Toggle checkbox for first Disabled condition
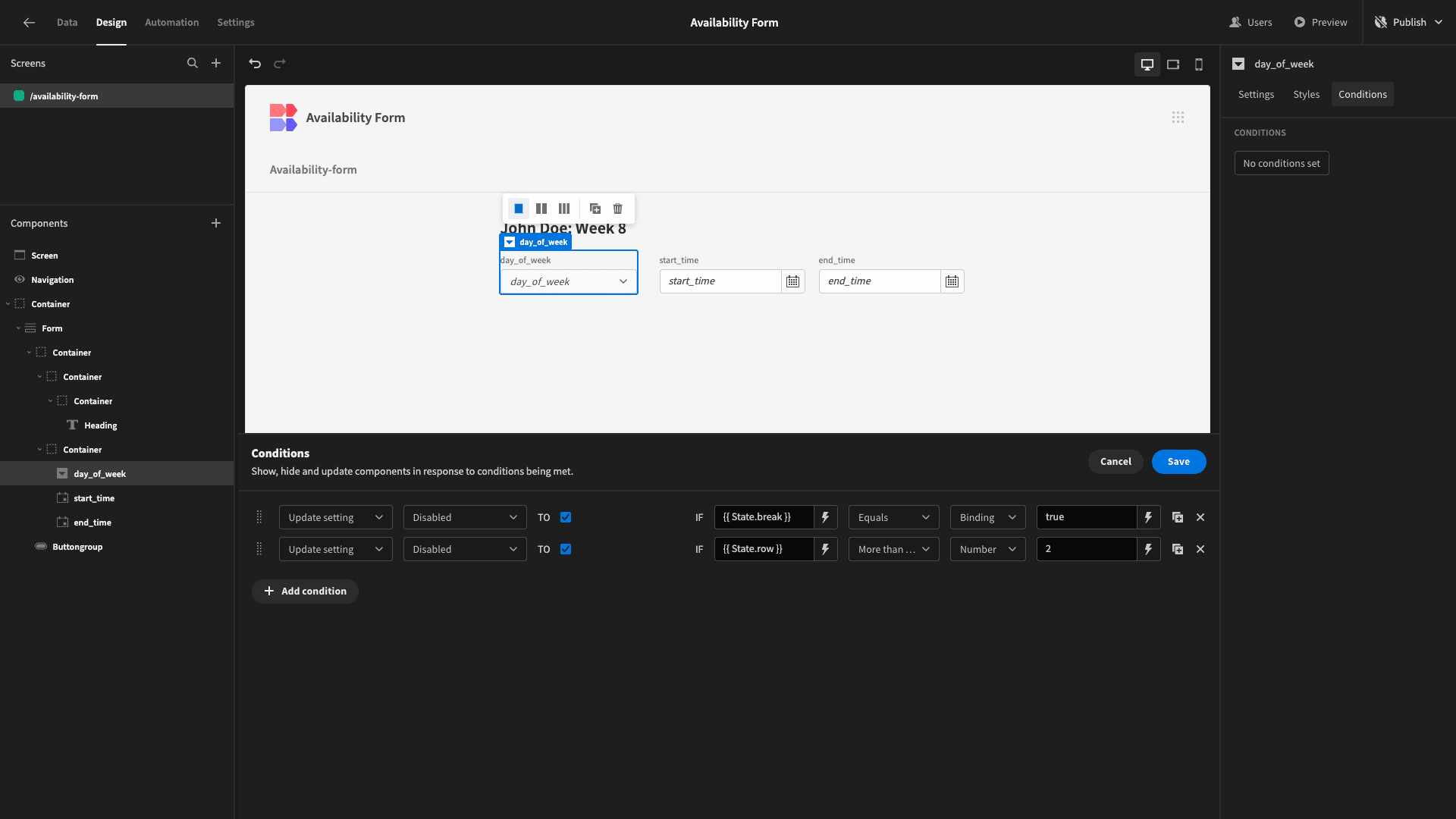Screen dimensions: 1456x819 tap(566, 517)
